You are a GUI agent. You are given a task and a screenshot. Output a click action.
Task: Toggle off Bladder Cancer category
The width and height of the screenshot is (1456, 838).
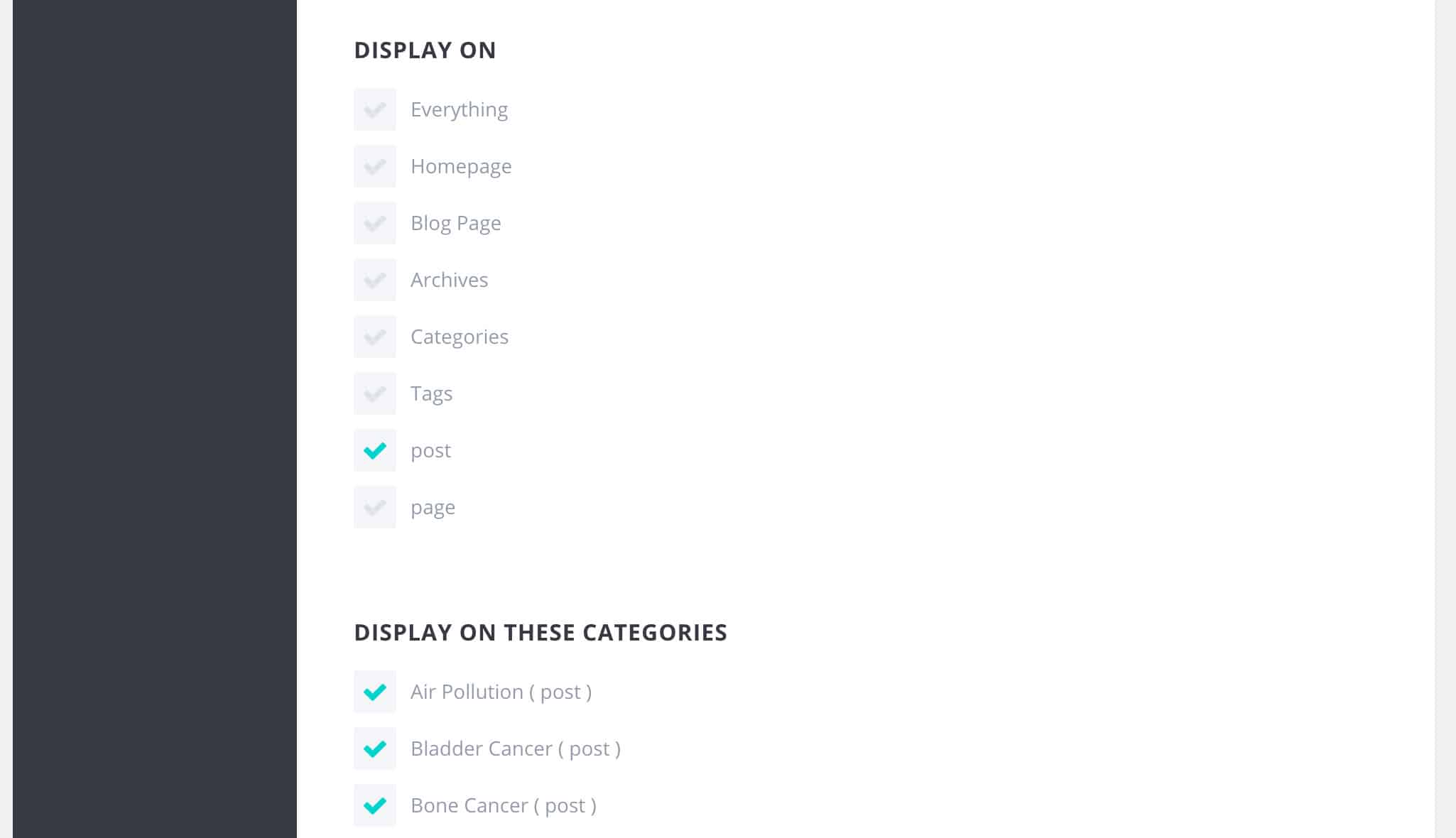375,748
